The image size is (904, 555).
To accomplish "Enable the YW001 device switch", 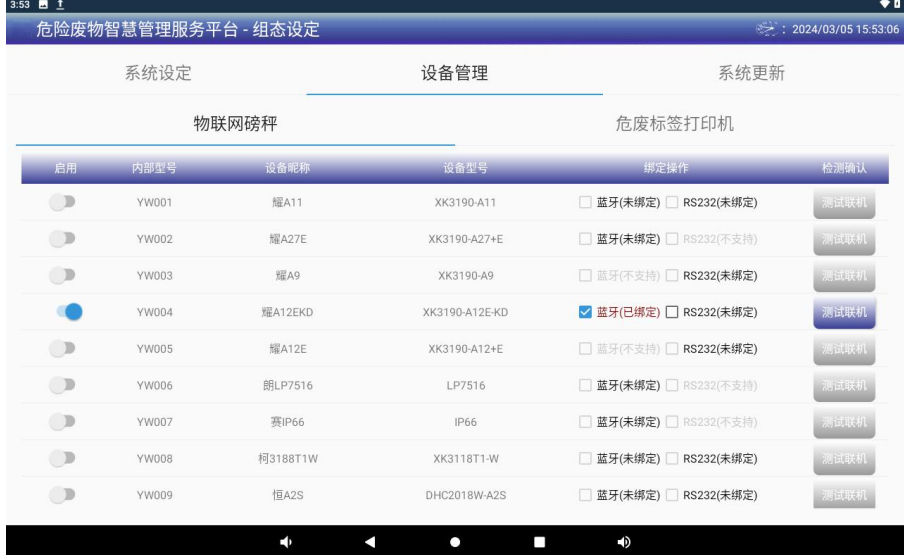I will pos(65,203).
